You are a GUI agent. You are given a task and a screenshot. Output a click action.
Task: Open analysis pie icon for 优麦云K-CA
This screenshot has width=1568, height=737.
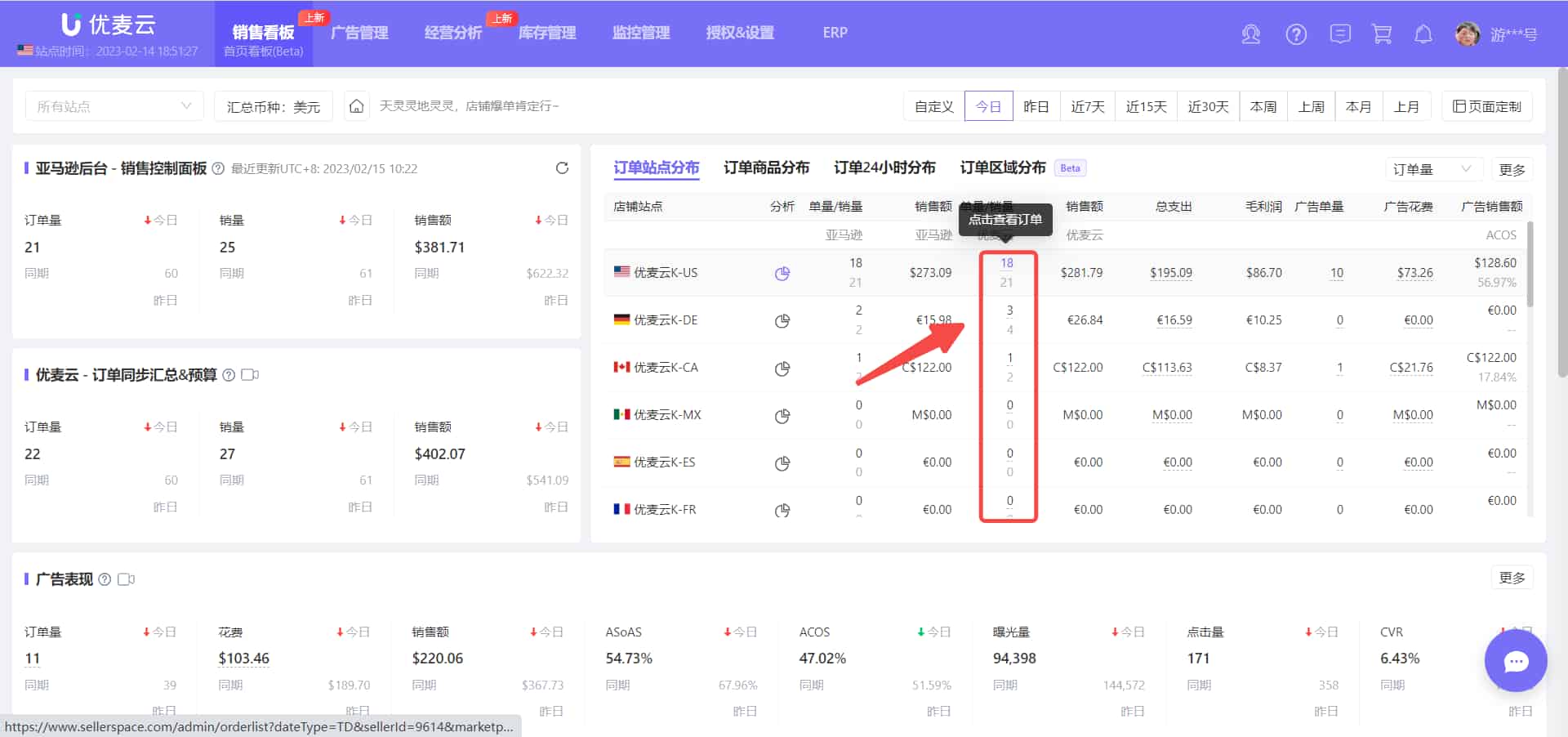coord(782,368)
